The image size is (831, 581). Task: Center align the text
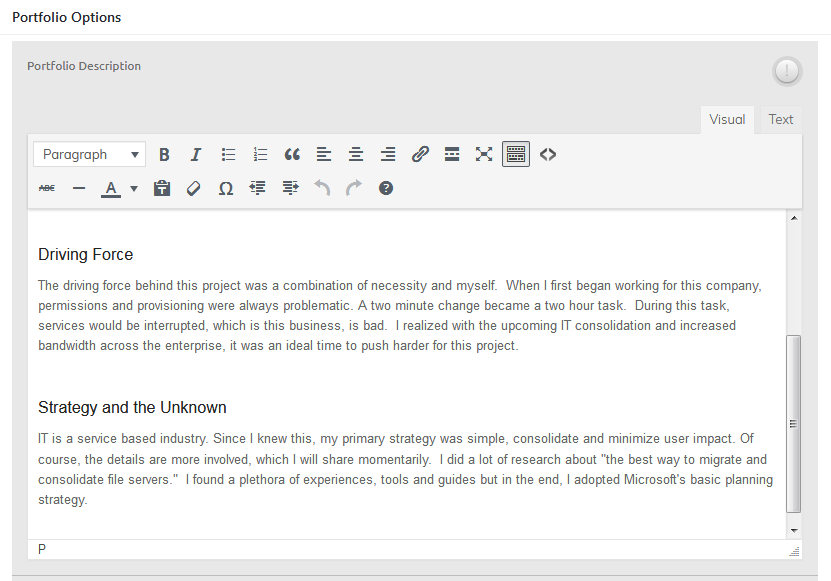point(356,154)
